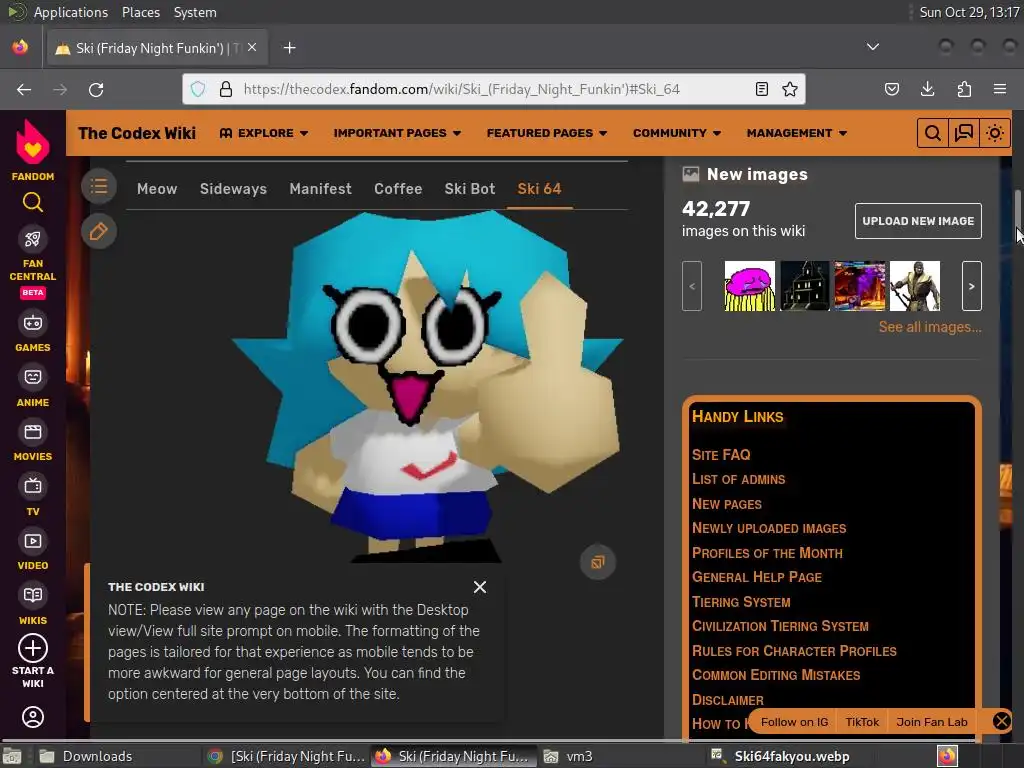Click the Fandom sidebar search icon
Image resolution: width=1024 pixels, height=768 pixels.
tap(33, 202)
